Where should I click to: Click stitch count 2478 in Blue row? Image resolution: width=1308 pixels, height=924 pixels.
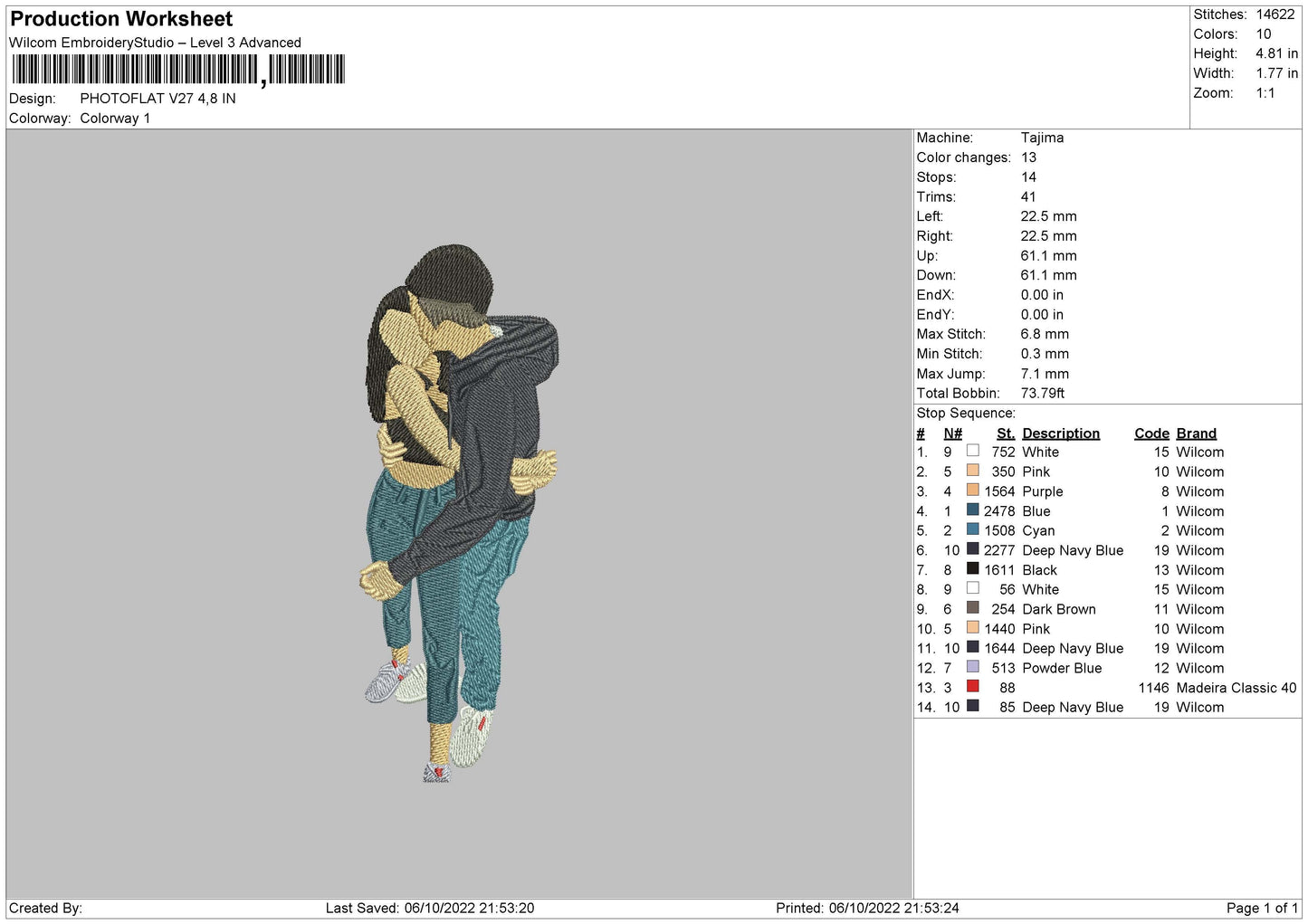click(x=999, y=511)
